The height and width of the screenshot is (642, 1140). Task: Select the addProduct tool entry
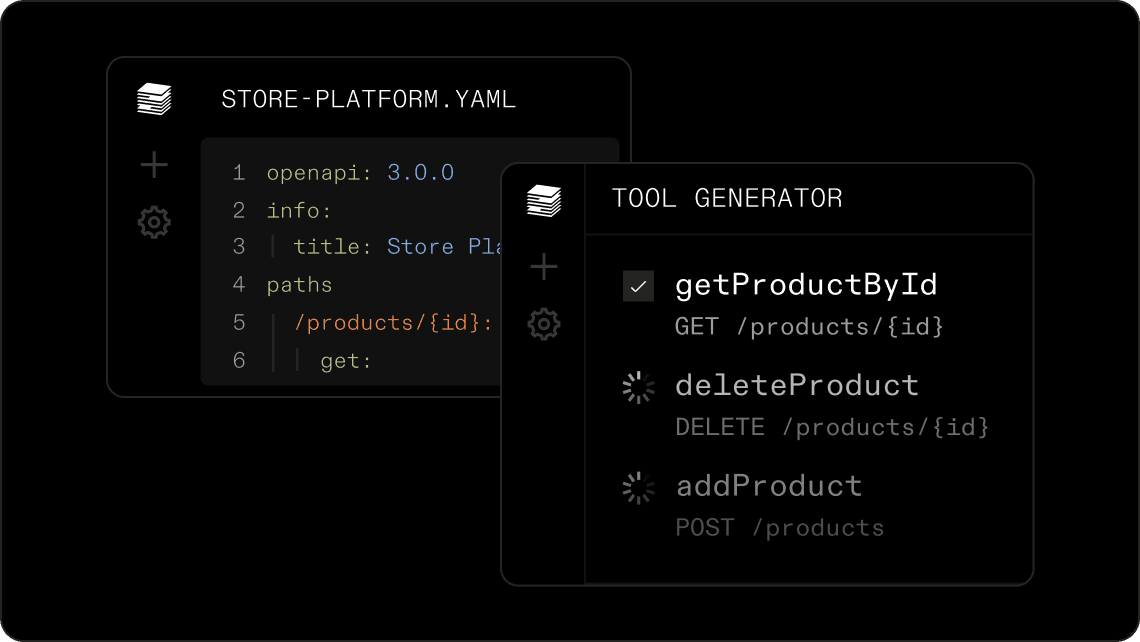[769, 486]
